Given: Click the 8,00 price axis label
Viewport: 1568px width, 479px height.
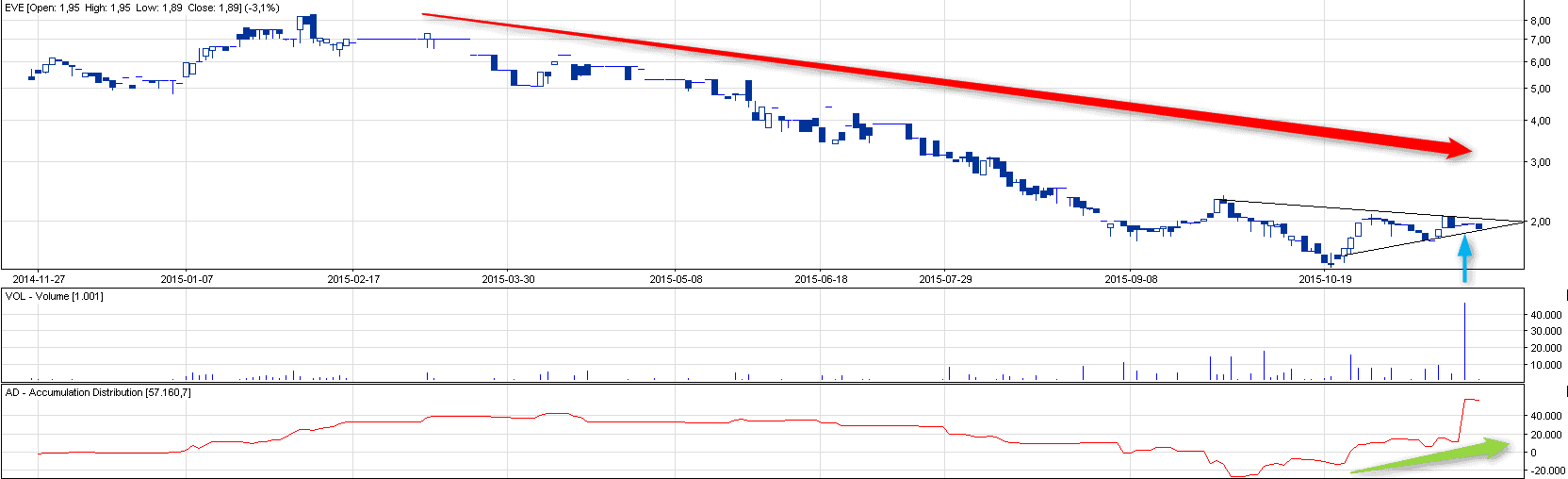Looking at the screenshot, I should coord(1541,21).
